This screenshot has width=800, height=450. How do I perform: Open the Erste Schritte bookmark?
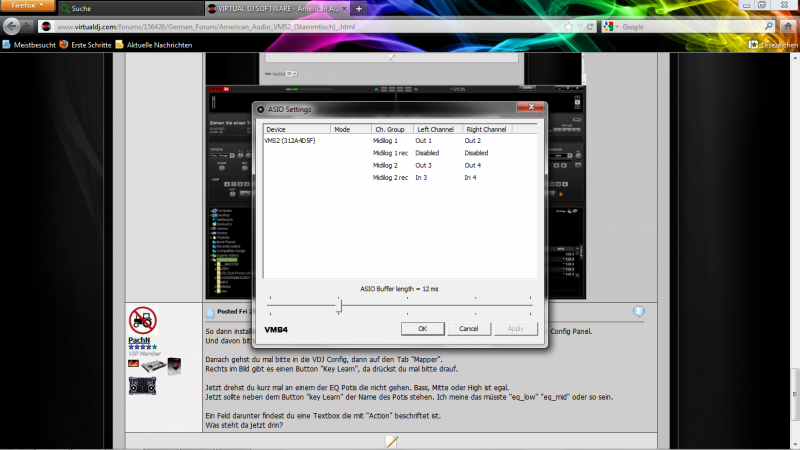[x=85, y=45]
